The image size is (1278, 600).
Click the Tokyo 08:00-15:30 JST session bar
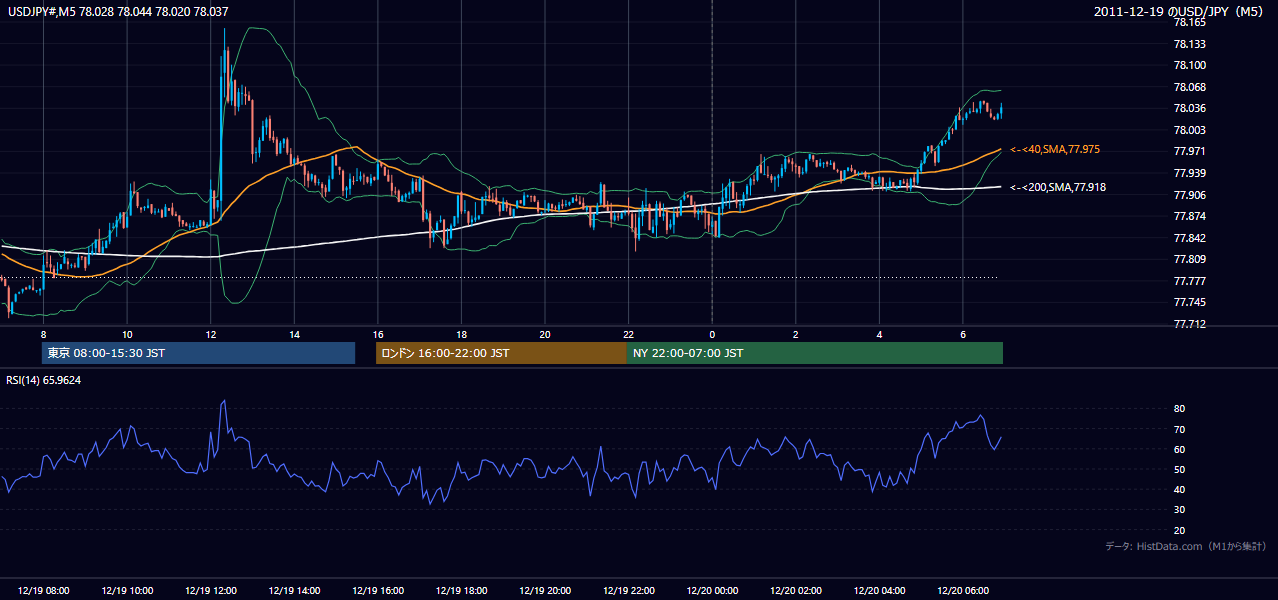(x=199, y=353)
